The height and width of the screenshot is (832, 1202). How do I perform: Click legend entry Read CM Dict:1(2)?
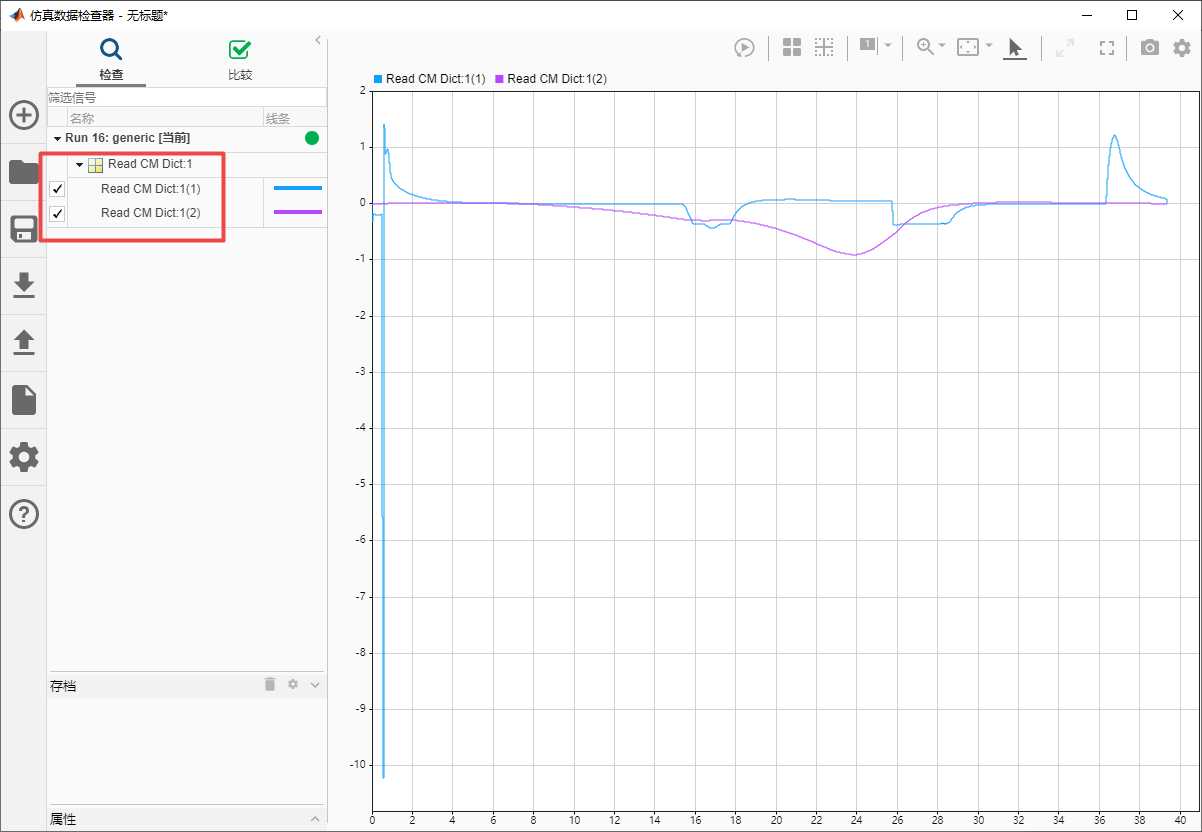pyautogui.click(x=551, y=79)
